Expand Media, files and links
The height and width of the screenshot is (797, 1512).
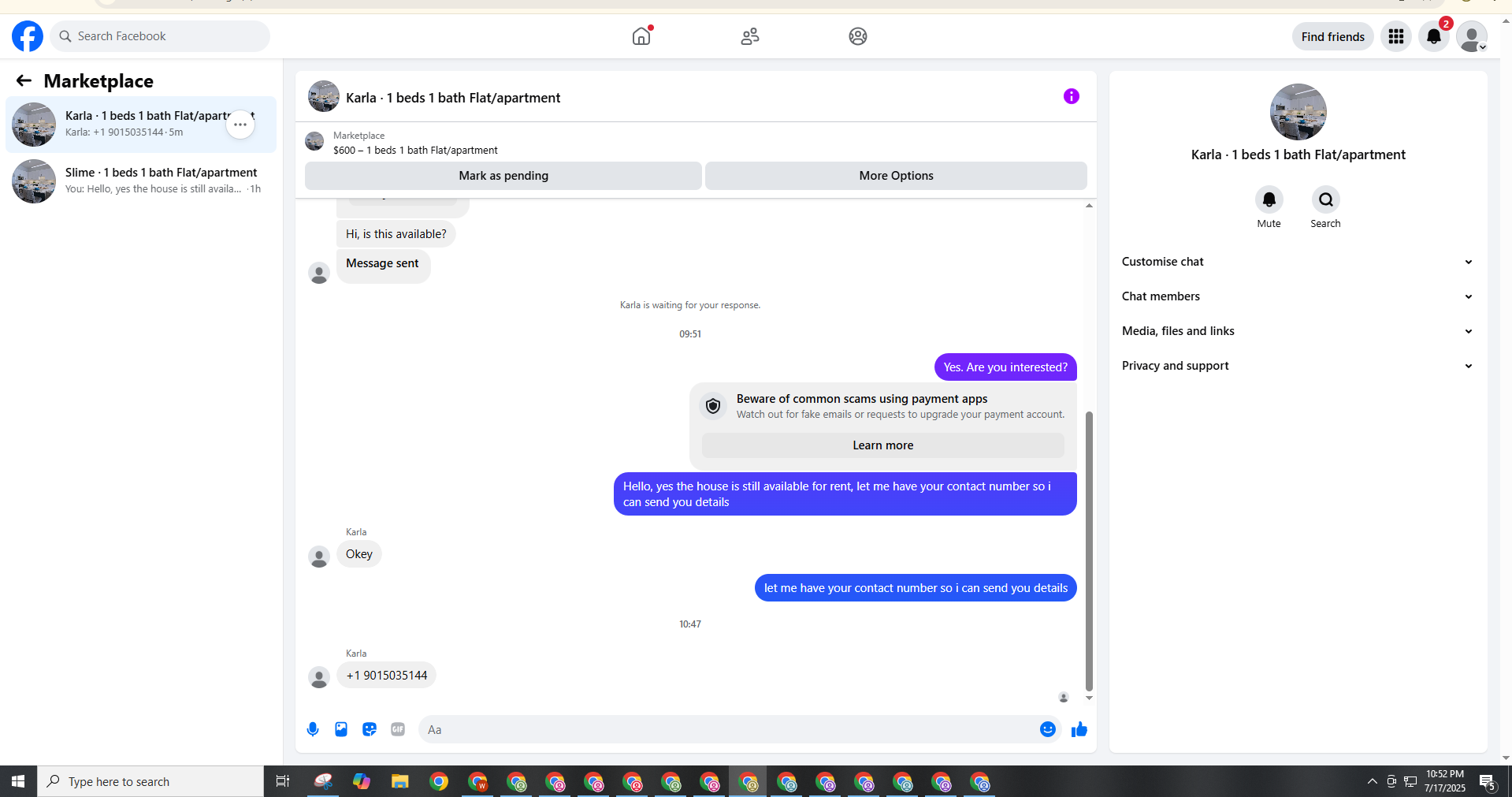(x=1297, y=331)
